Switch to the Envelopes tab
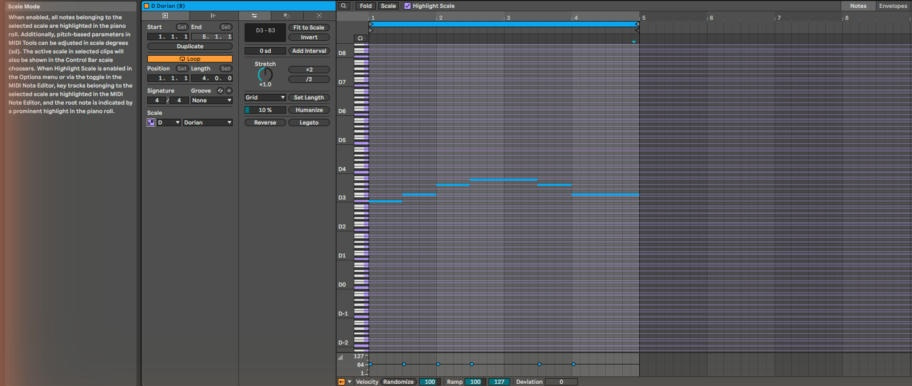This screenshot has width=912, height=386. (x=893, y=6)
